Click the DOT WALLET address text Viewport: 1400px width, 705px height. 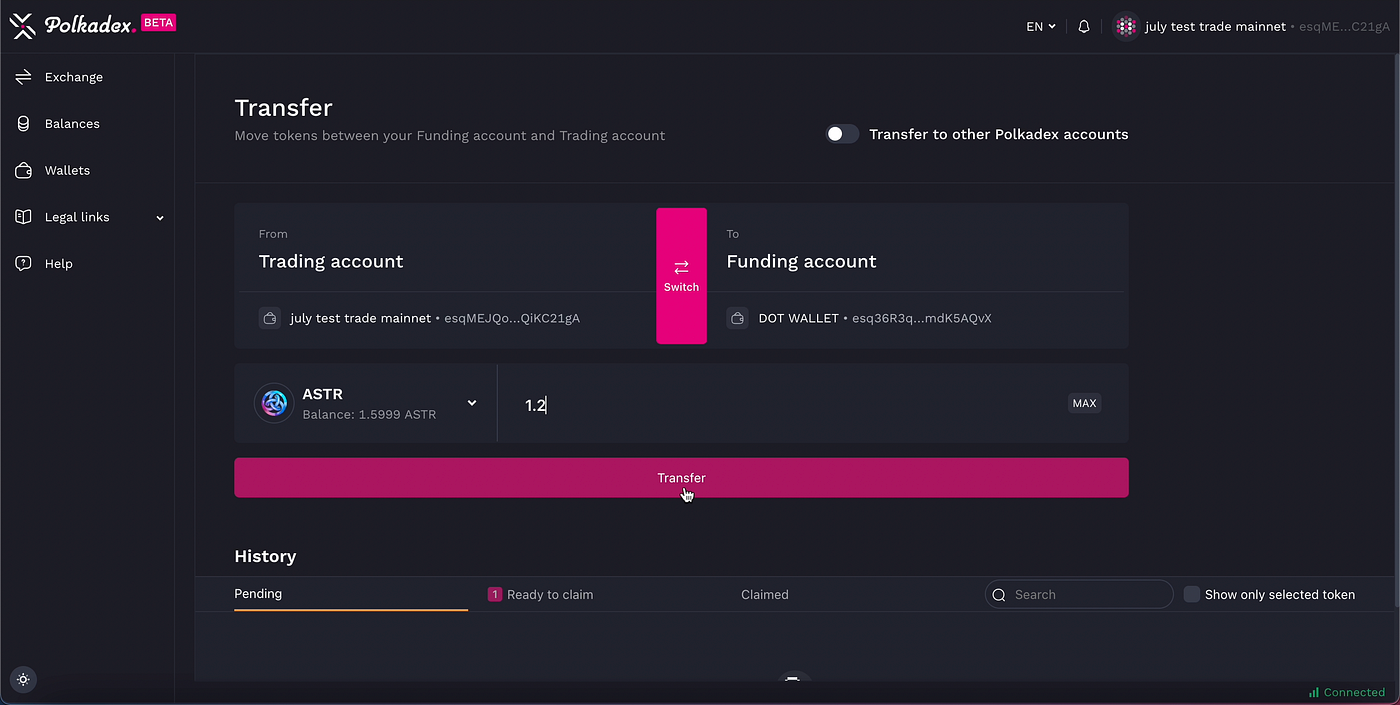click(875, 319)
